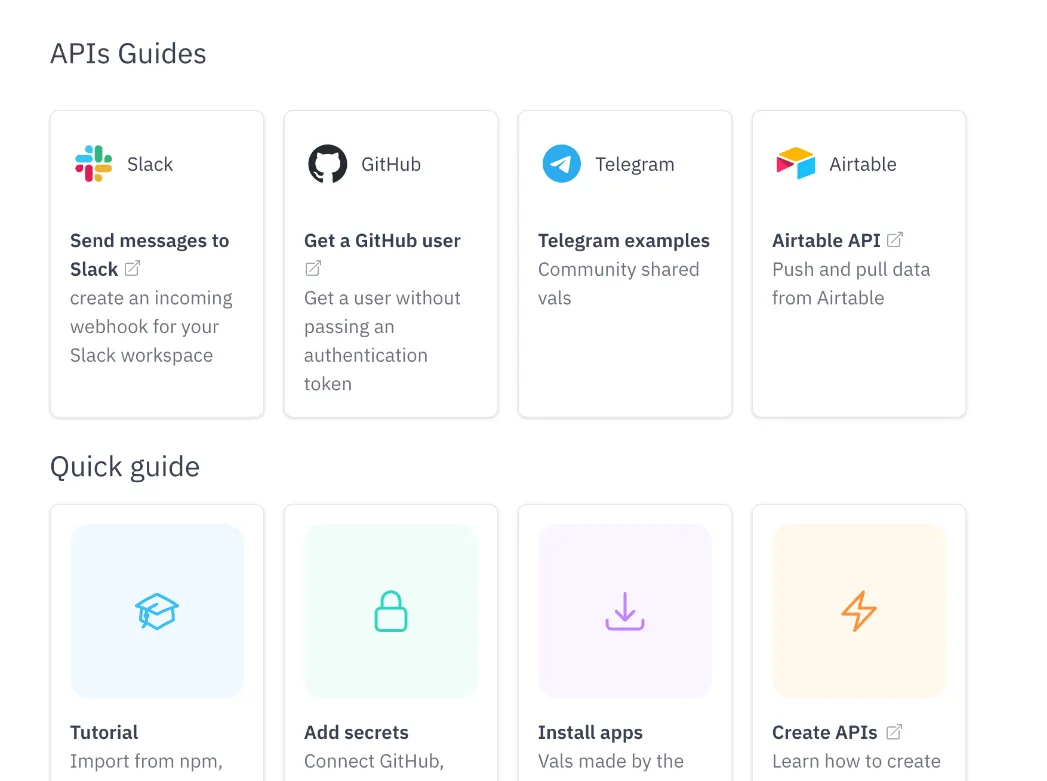Click the Airtable logo icon
Screen dimensions: 1047x781
pos(796,164)
